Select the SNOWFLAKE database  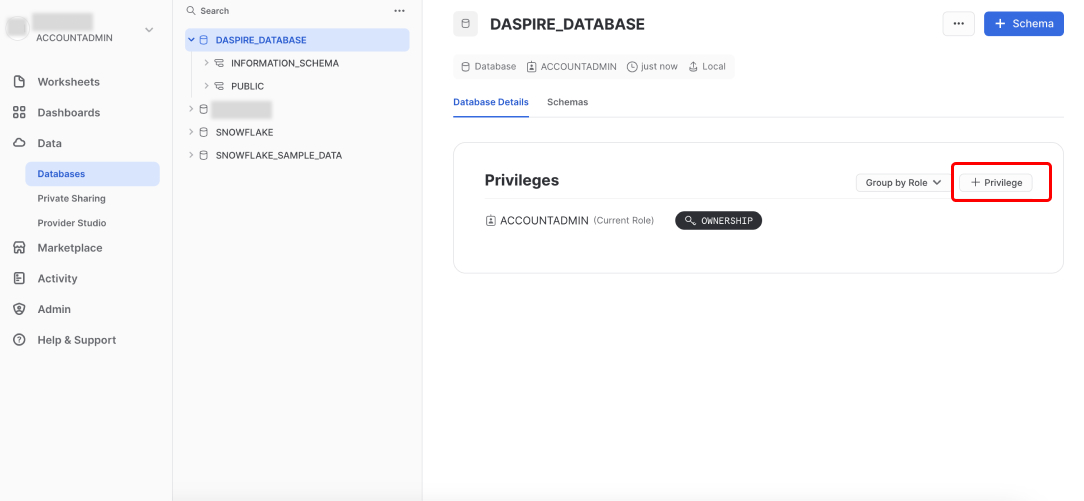[244, 132]
